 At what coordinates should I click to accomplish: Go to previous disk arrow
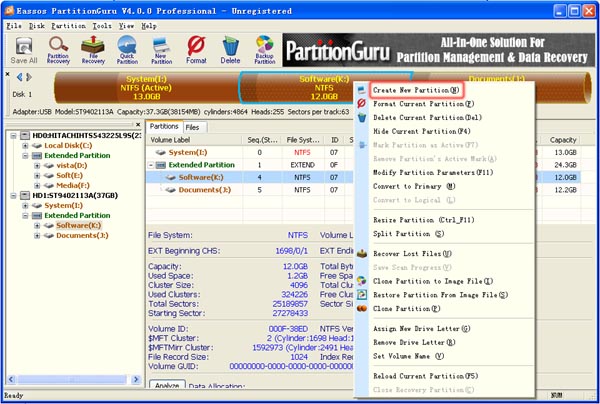coord(20,77)
